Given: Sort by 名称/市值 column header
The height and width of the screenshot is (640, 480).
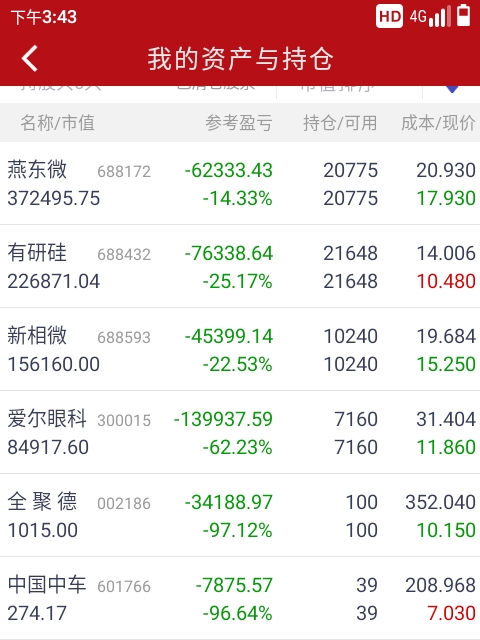Looking at the screenshot, I should [x=58, y=123].
